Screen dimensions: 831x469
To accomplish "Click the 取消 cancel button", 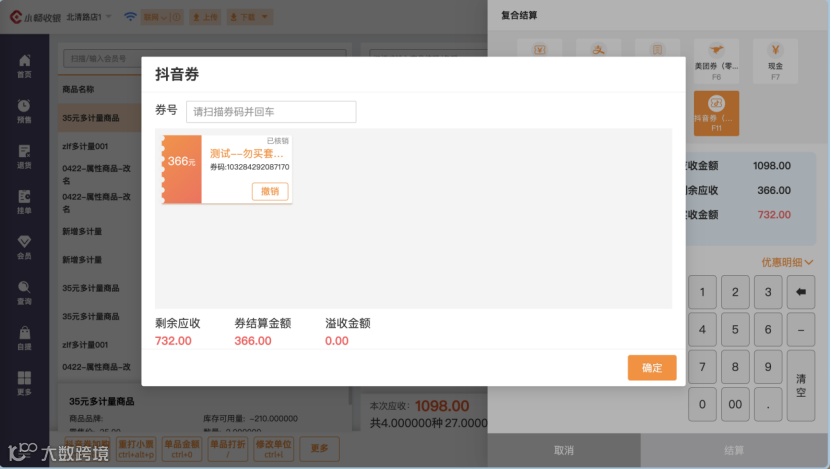I will pos(564,450).
